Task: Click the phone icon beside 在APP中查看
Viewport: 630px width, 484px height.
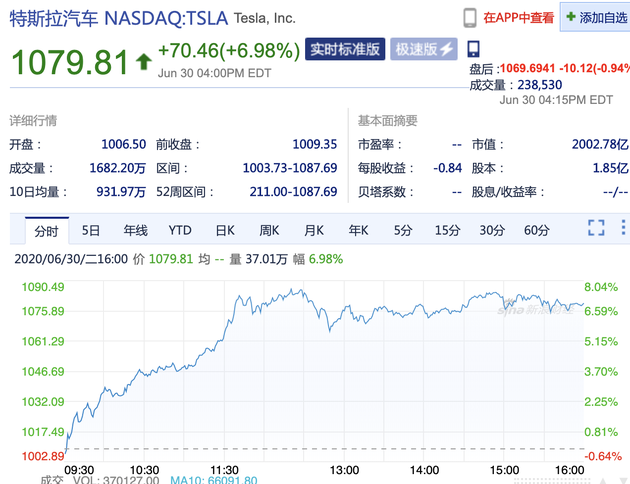Action: point(470,18)
